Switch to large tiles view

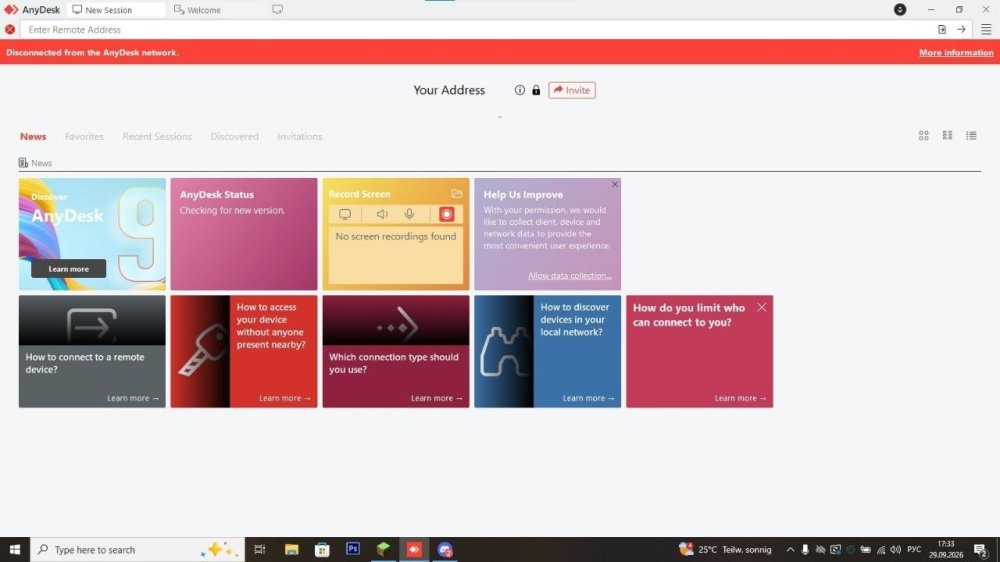(923, 135)
